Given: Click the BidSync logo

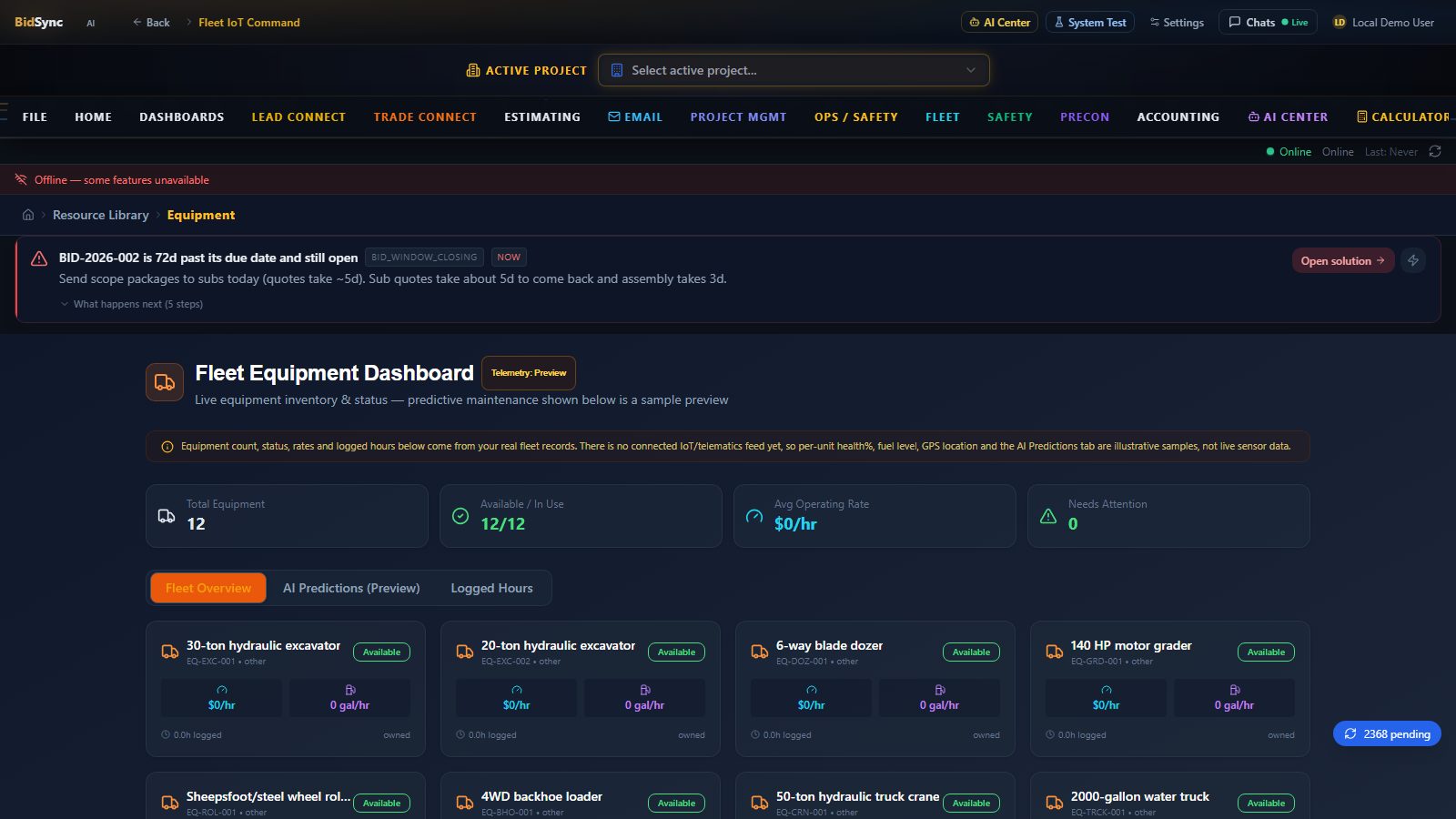Looking at the screenshot, I should coord(39,22).
